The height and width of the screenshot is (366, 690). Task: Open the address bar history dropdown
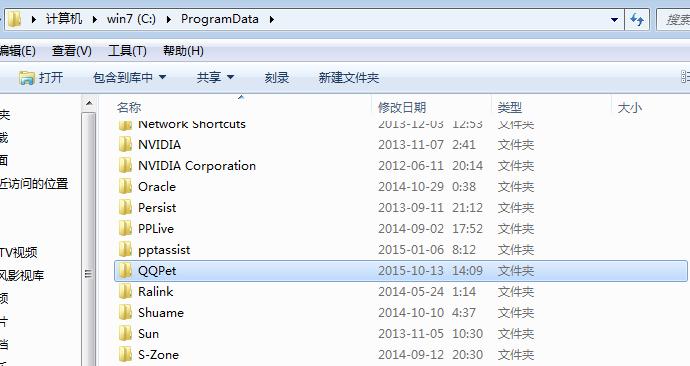614,20
